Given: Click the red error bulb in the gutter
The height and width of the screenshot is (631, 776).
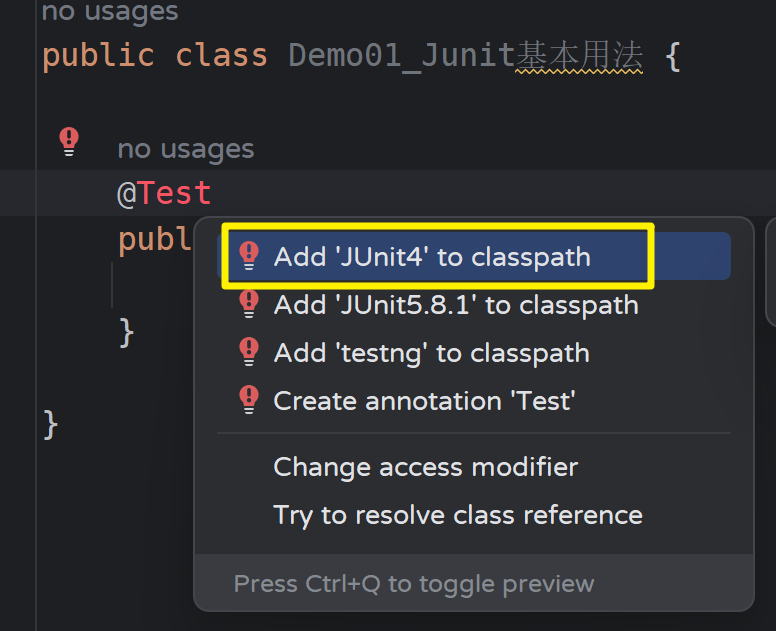Looking at the screenshot, I should tap(68, 141).
